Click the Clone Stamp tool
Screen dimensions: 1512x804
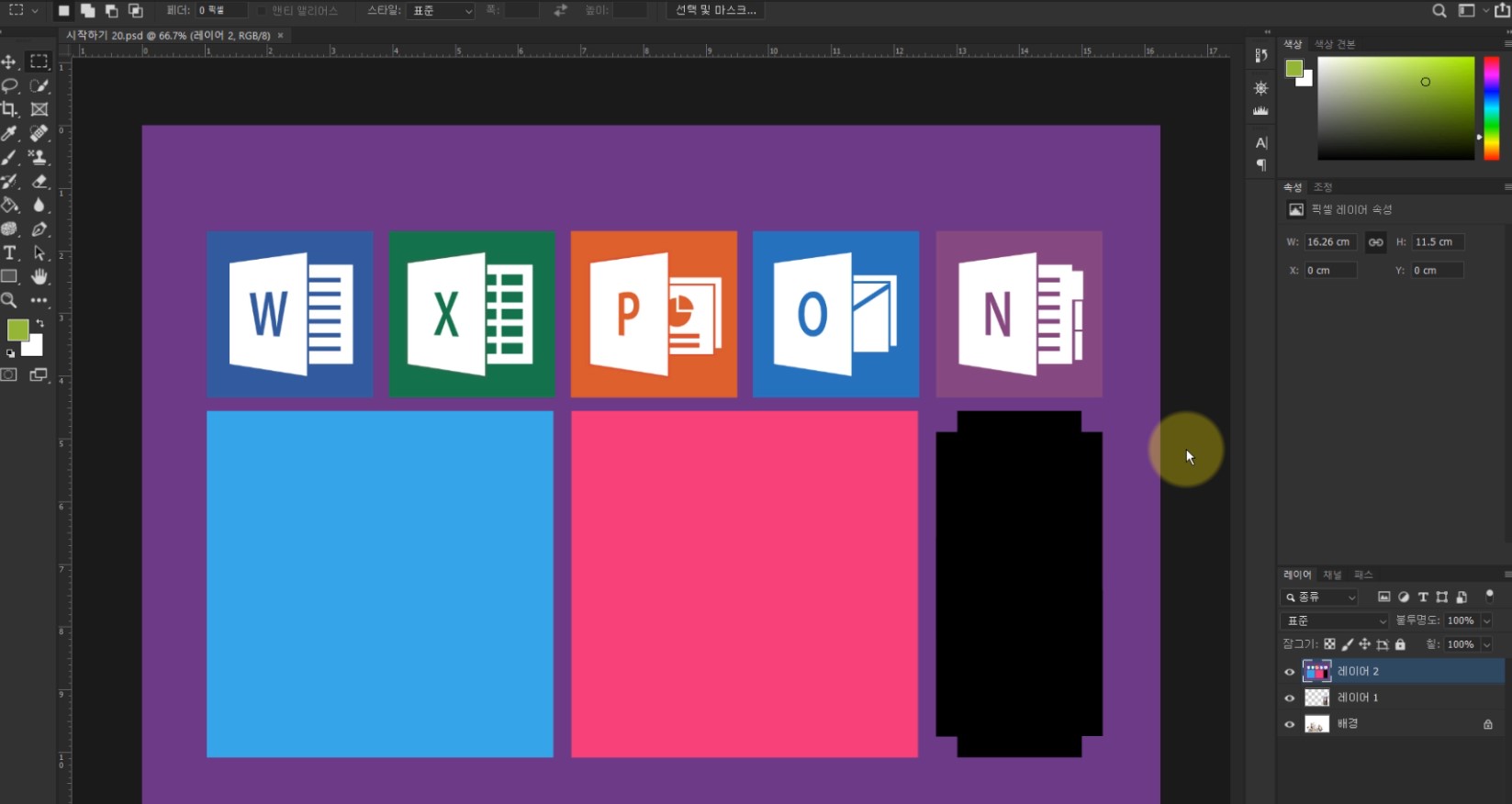[x=39, y=158]
